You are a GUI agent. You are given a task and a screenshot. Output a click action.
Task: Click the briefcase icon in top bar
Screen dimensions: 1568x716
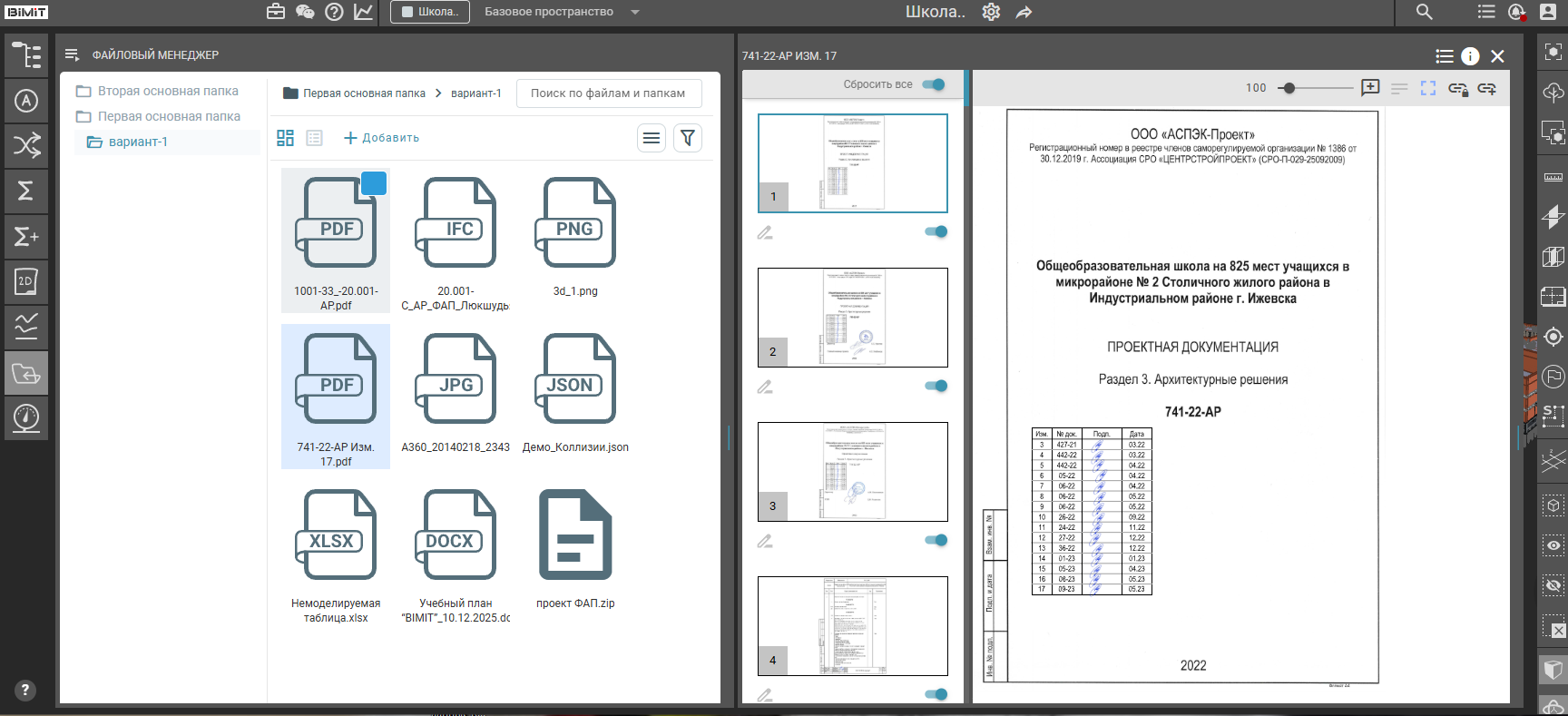pos(276,12)
